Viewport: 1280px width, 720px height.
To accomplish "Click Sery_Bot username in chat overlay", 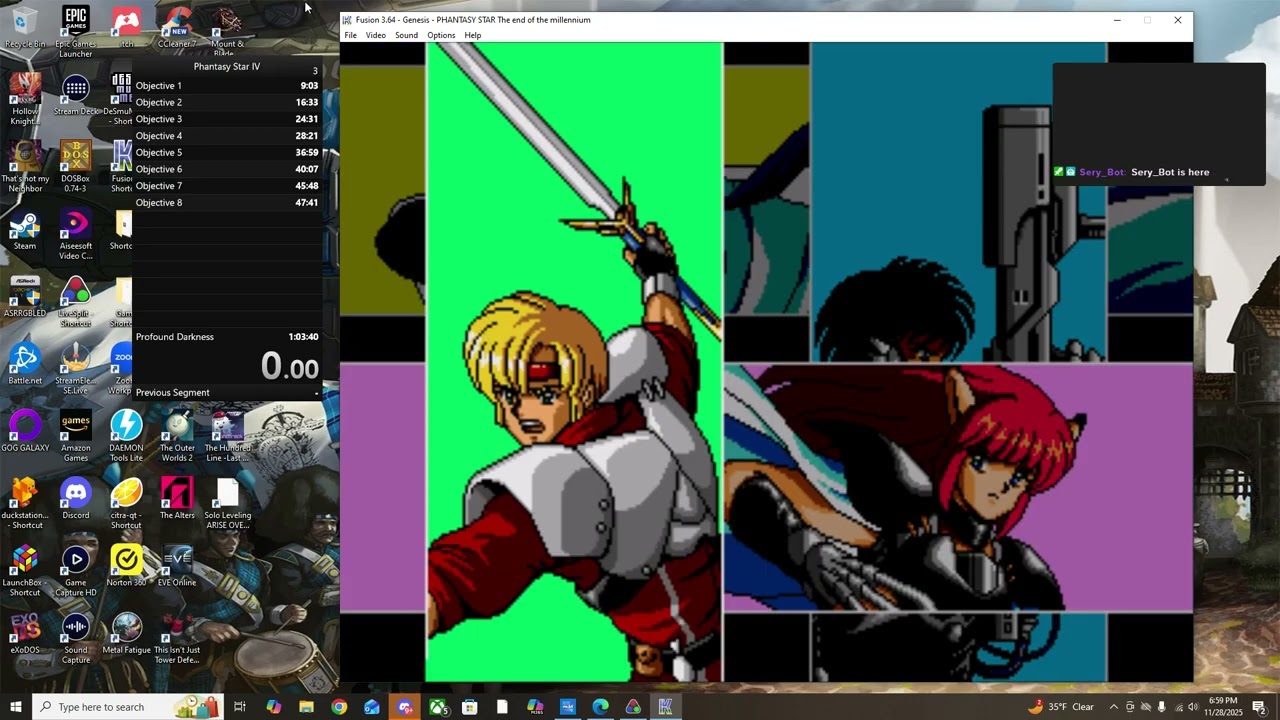I will [x=1102, y=172].
